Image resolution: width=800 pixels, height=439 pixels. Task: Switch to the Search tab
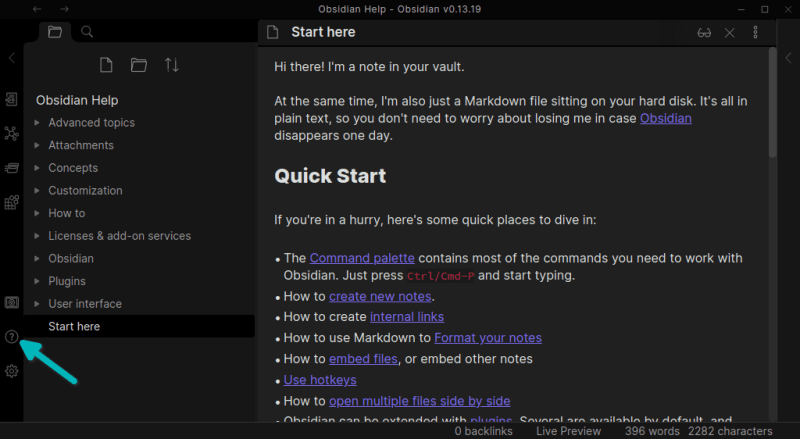tap(87, 32)
